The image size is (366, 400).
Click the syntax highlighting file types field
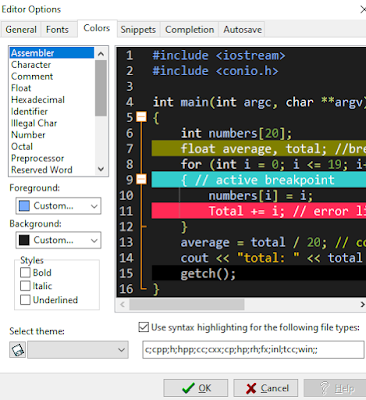coord(253,350)
